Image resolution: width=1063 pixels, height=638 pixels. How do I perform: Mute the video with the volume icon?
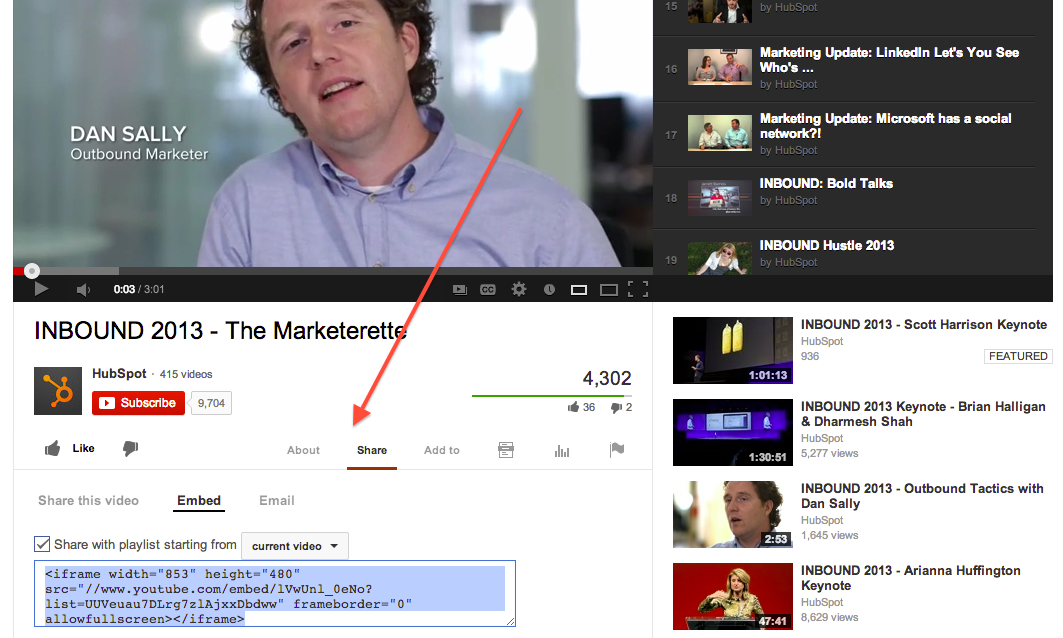(x=82, y=289)
